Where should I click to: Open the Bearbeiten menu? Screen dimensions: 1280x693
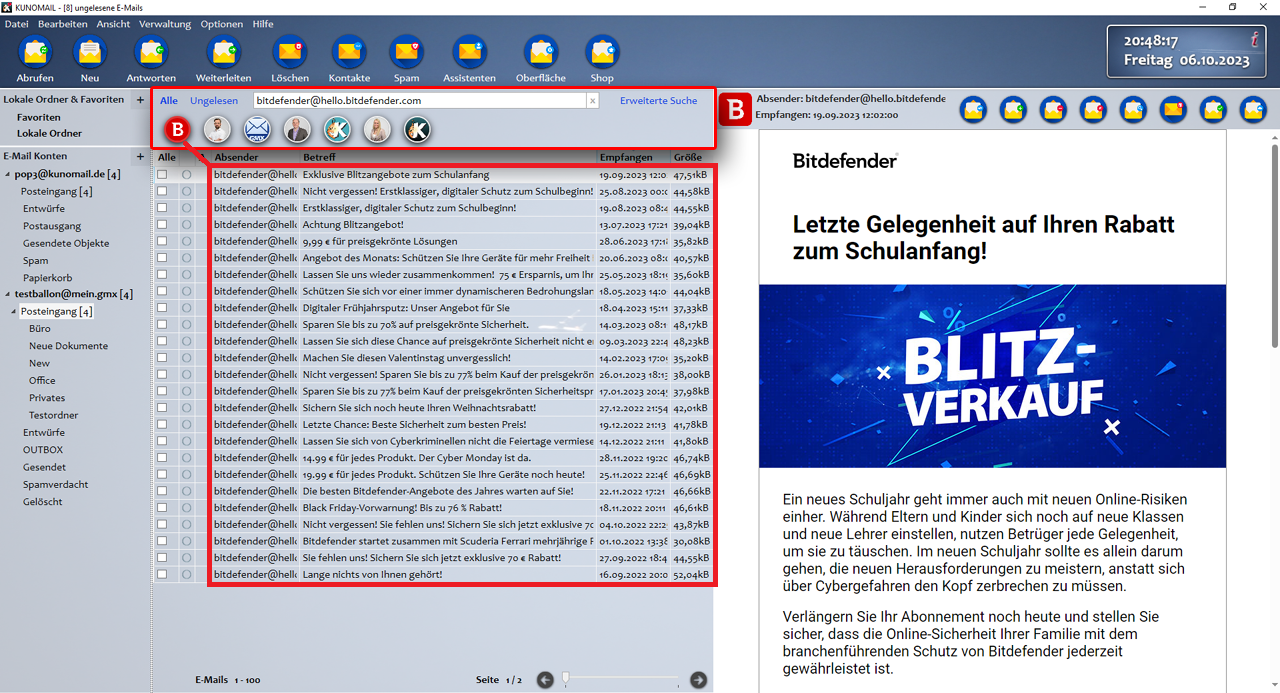click(x=63, y=24)
